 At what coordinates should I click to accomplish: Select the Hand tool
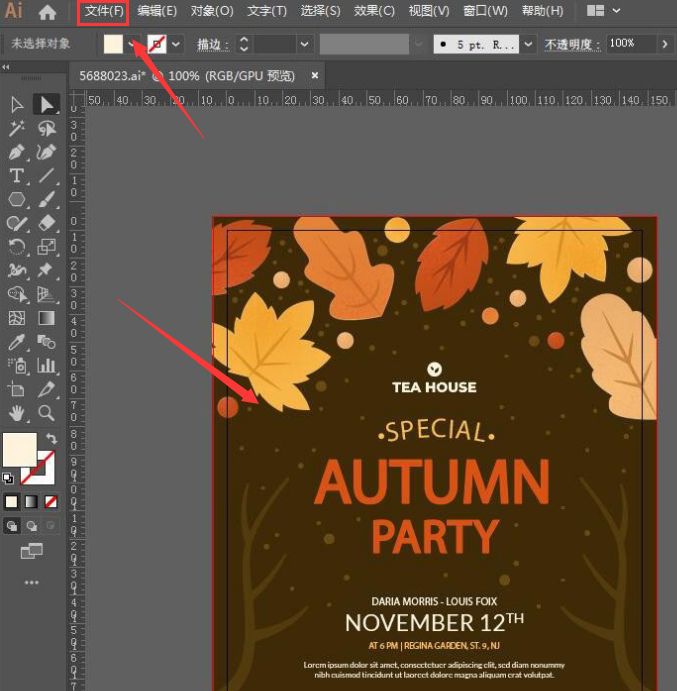click(17, 413)
